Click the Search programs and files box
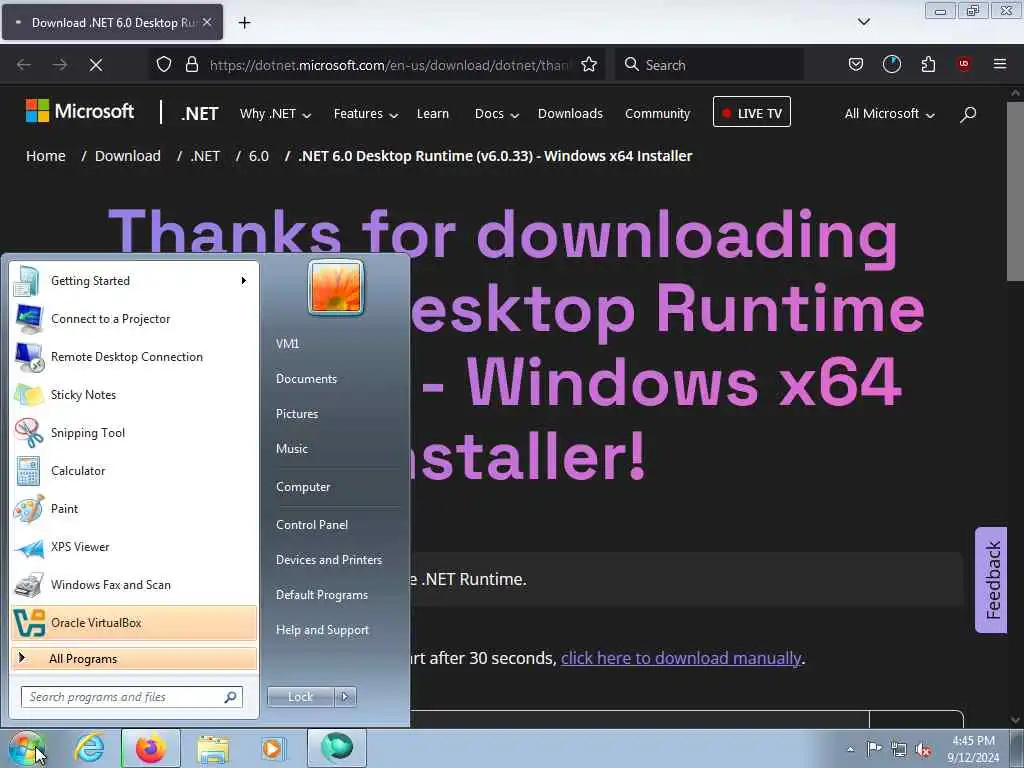1024x768 pixels. tap(132, 697)
